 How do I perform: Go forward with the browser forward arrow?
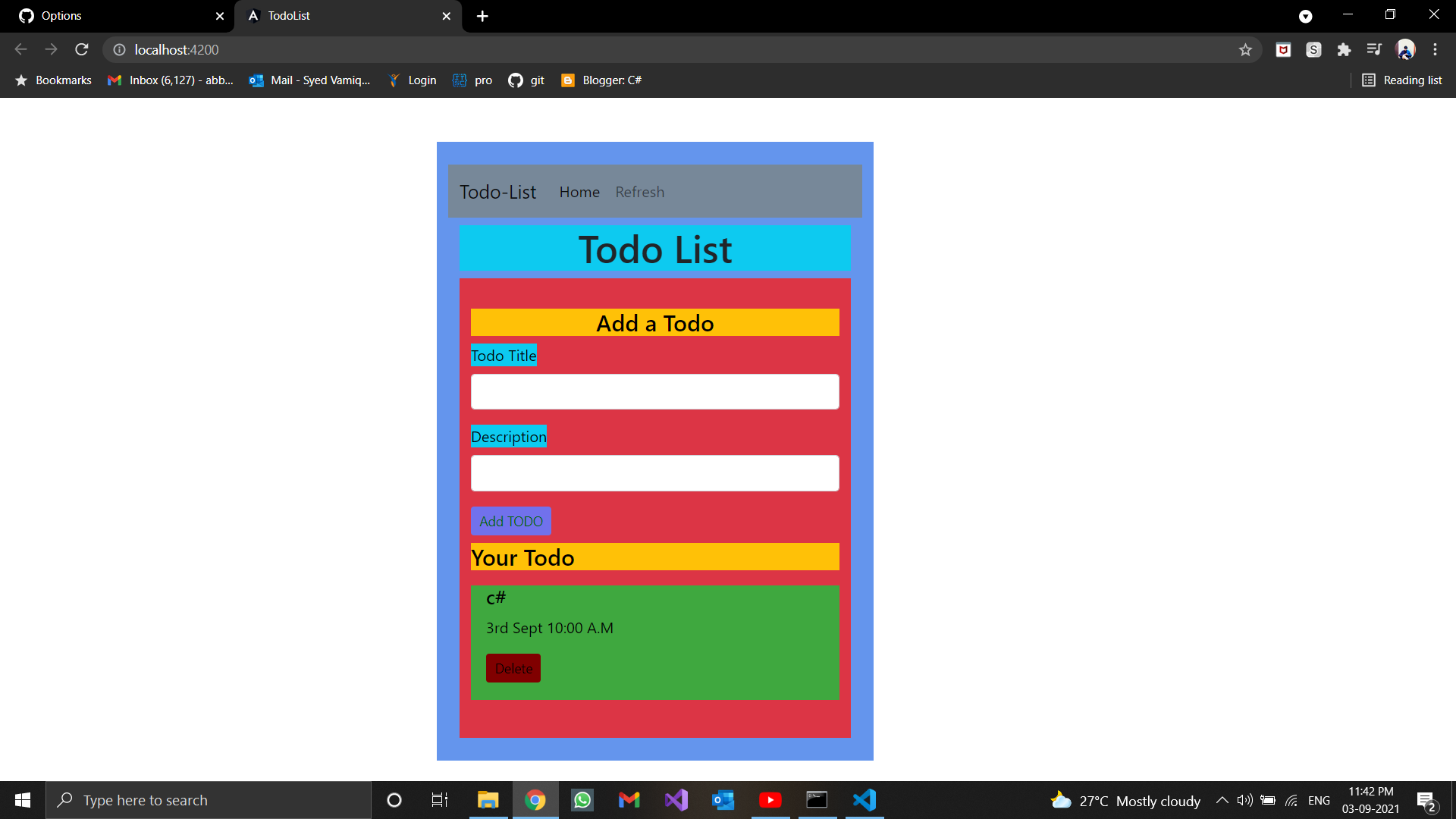(51, 49)
